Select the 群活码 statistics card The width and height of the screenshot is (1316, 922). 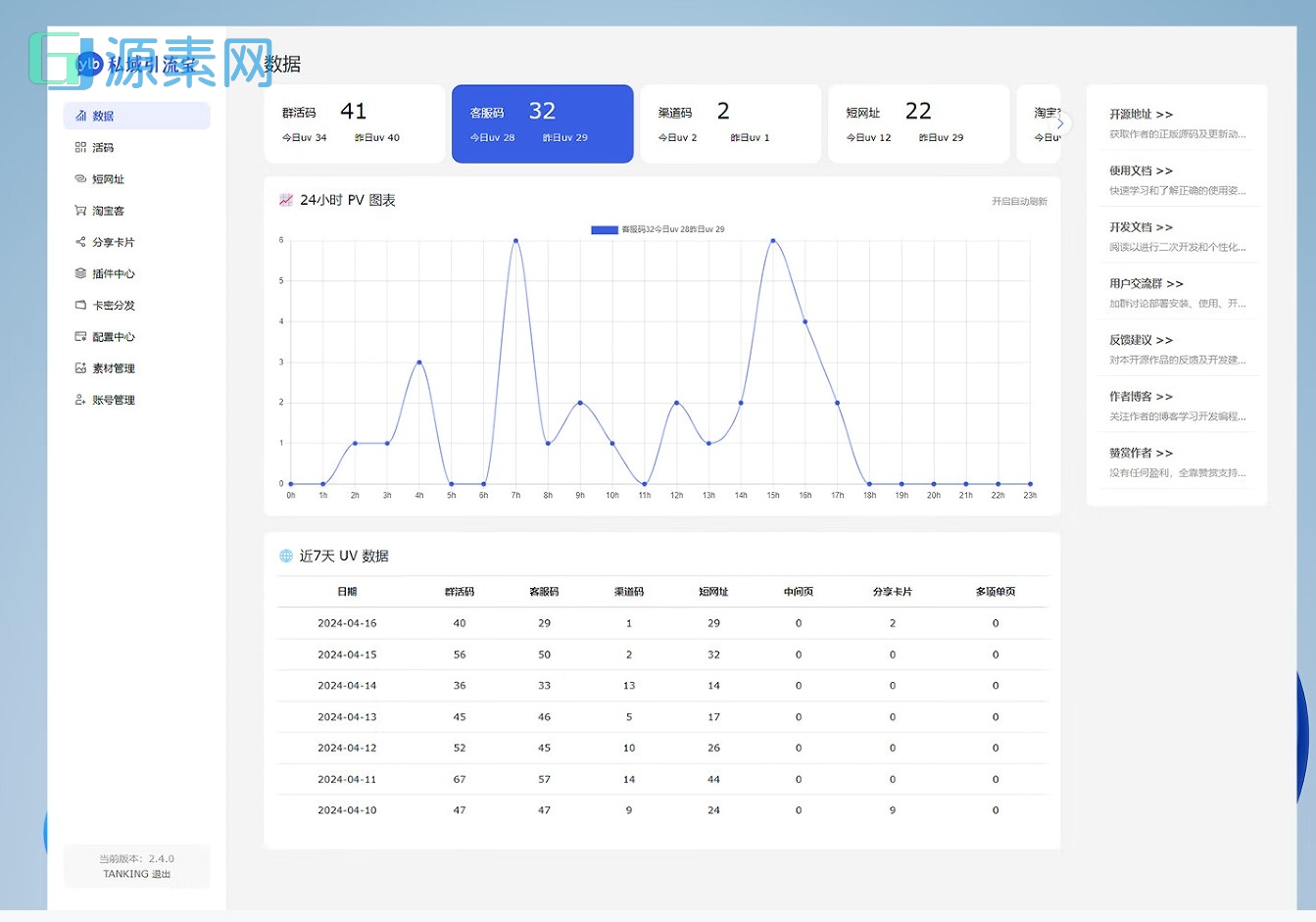coord(355,123)
